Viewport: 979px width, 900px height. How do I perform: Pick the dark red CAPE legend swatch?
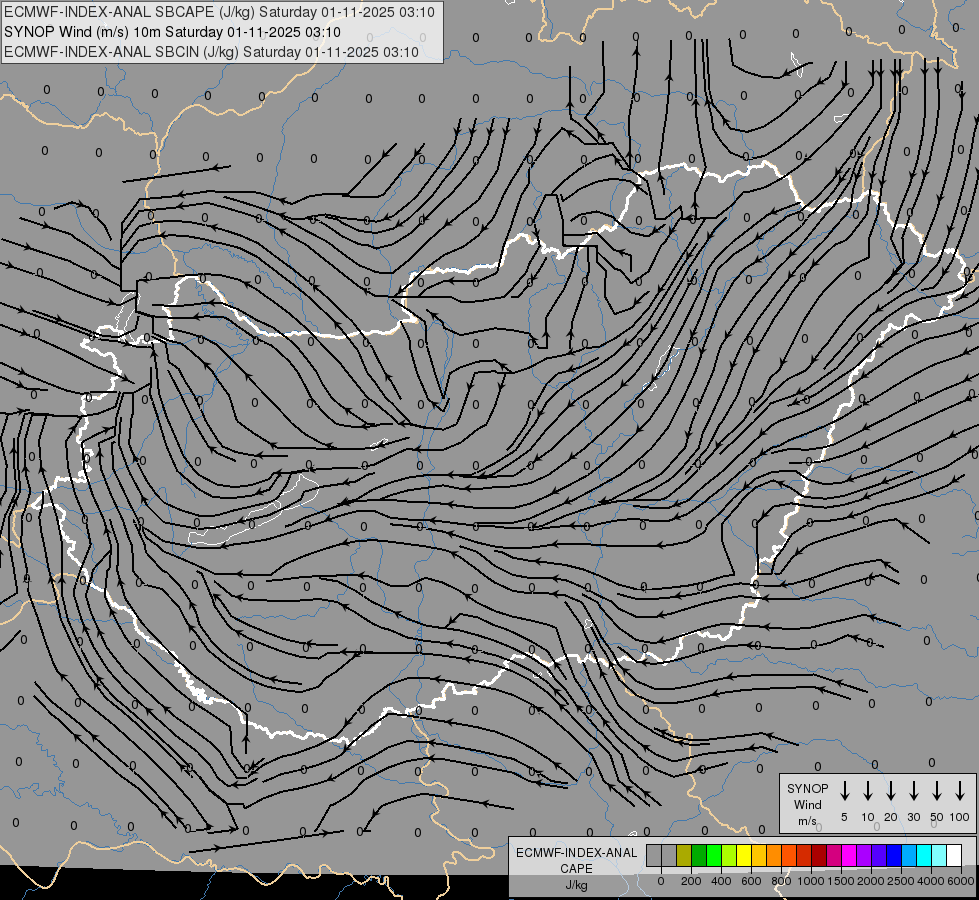pyautogui.click(x=819, y=856)
